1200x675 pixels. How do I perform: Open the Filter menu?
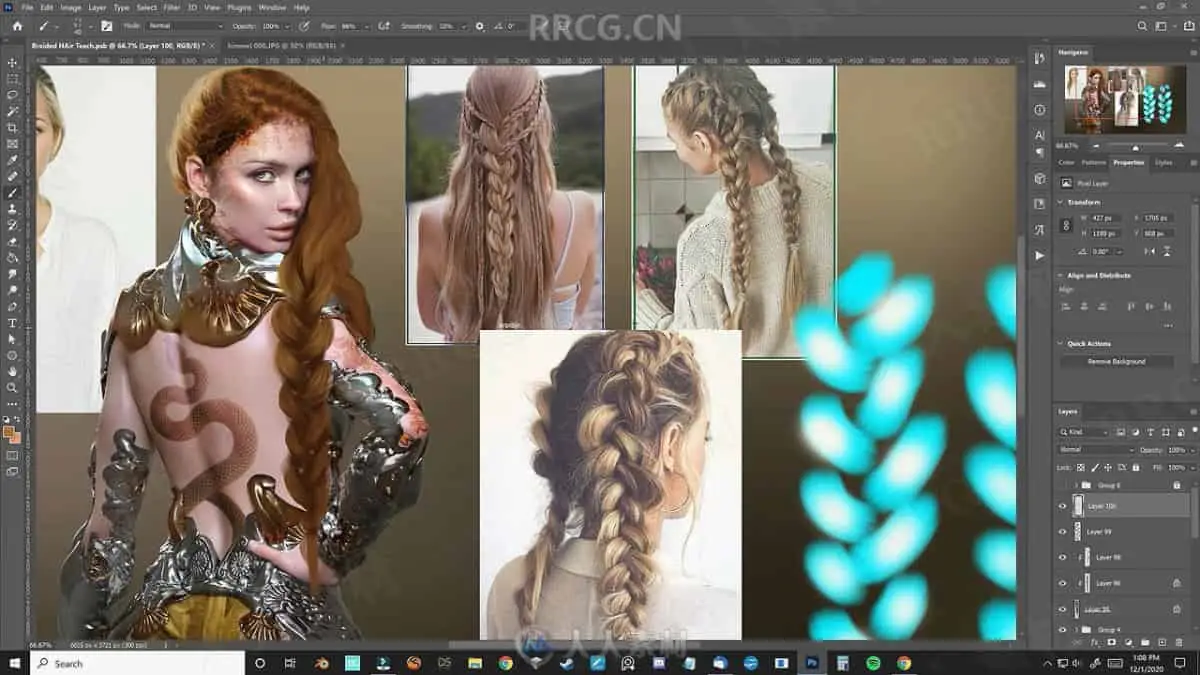(172, 7)
